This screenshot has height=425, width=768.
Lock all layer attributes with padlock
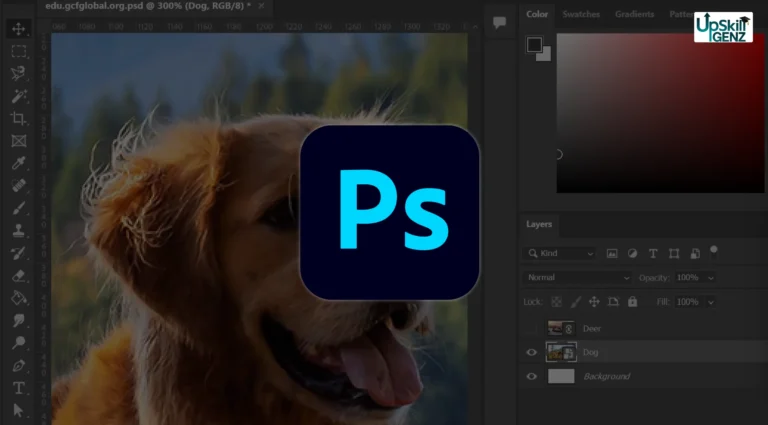tap(632, 302)
